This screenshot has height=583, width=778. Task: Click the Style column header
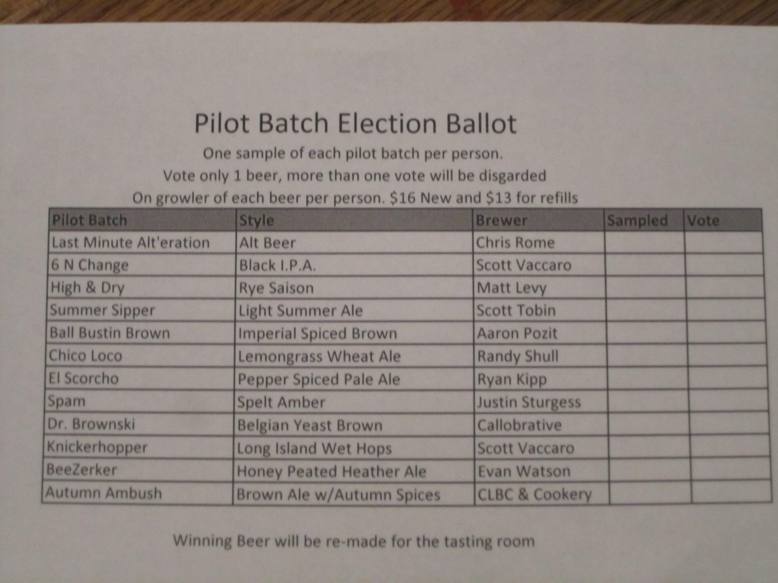(258, 220)
